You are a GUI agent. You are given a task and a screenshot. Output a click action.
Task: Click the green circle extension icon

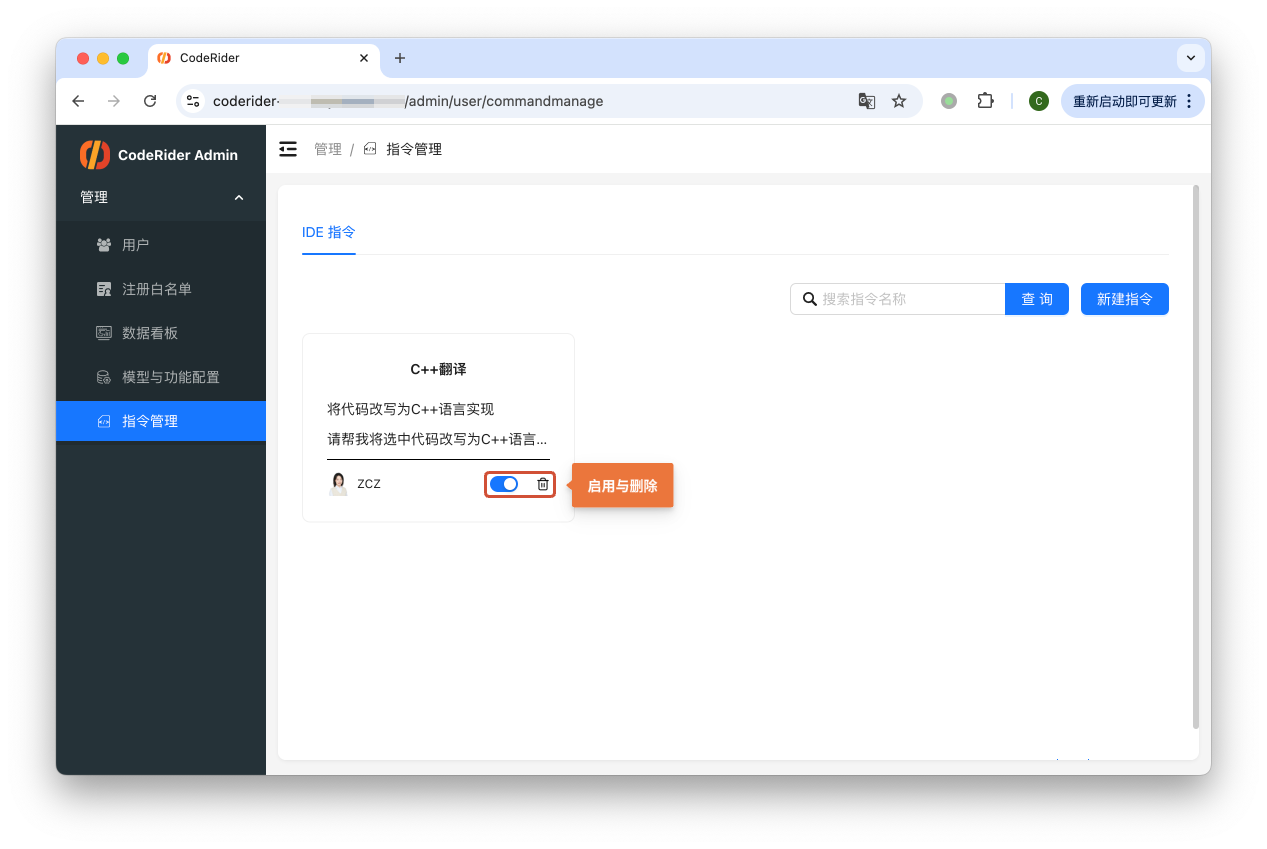click(x=949, y=101)
